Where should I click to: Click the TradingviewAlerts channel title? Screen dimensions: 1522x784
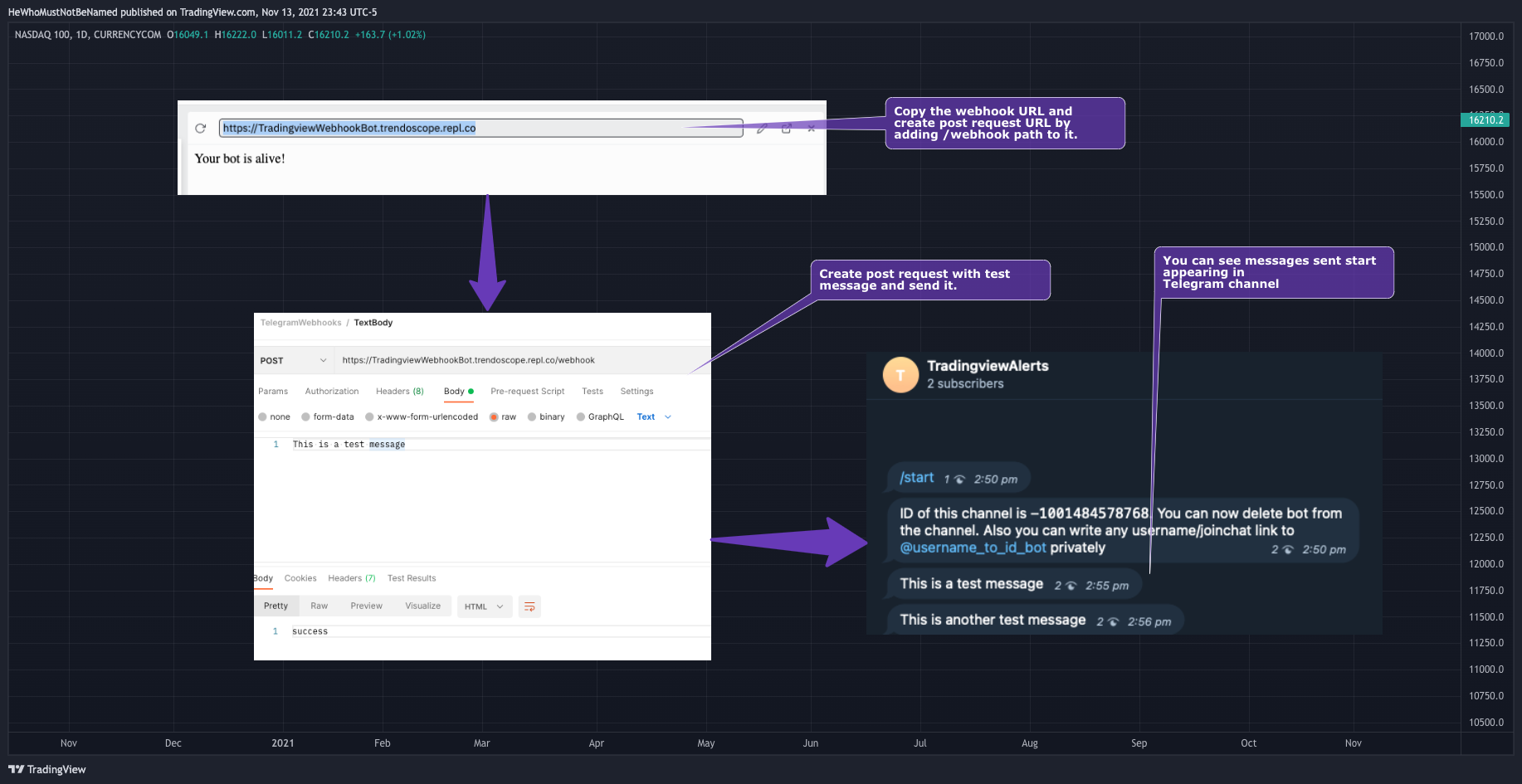click(988, 366)
